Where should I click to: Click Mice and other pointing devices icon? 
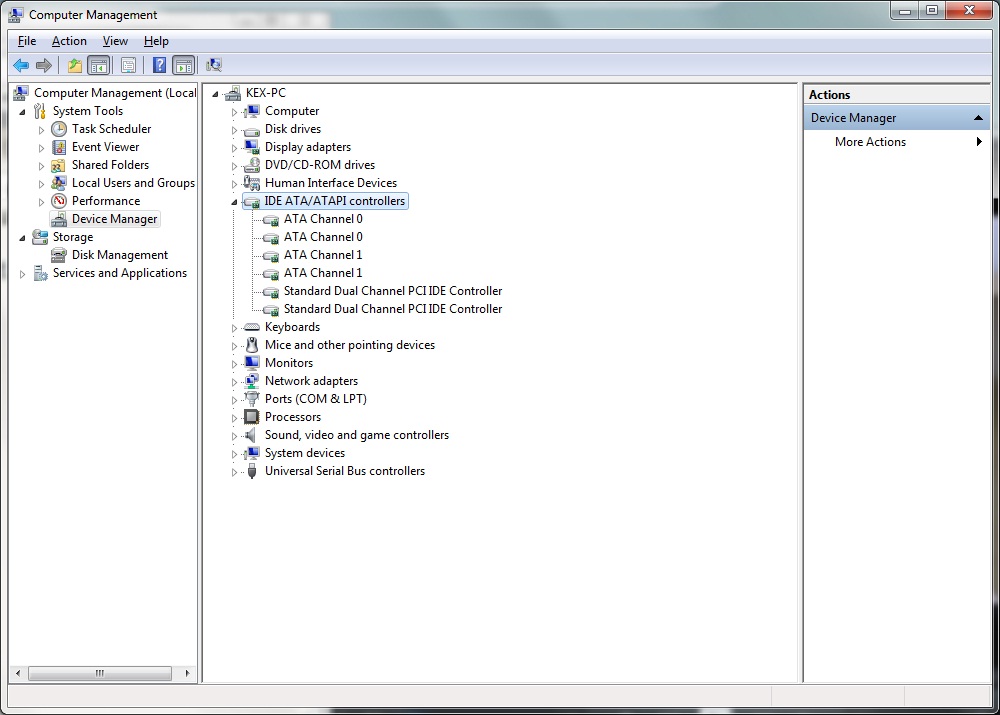coord(252,345)
